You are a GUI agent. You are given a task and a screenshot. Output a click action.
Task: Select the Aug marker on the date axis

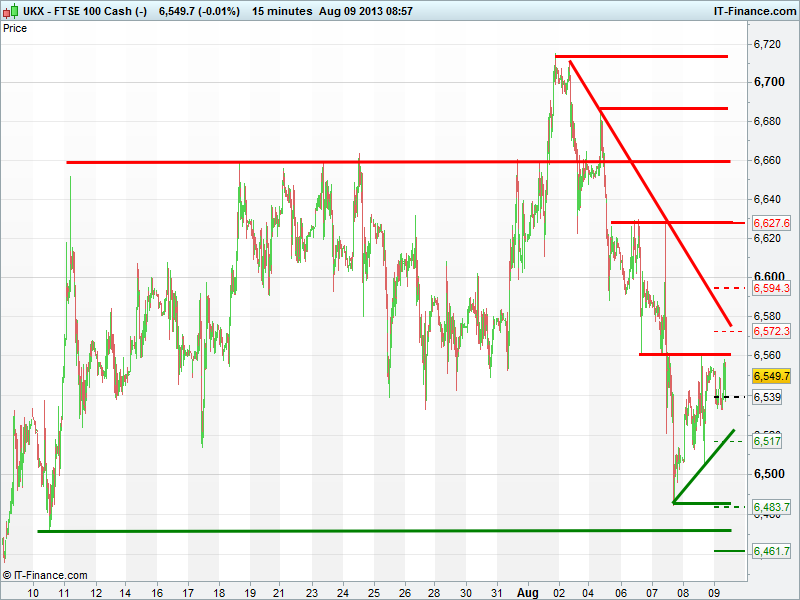point(528,592)
